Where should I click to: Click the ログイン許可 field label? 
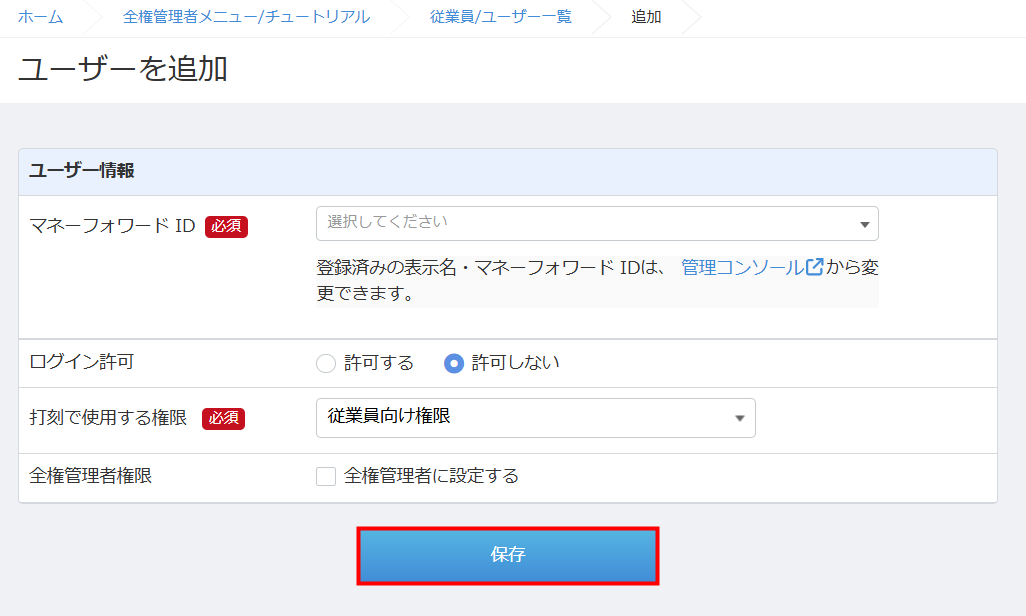[82, 362]
